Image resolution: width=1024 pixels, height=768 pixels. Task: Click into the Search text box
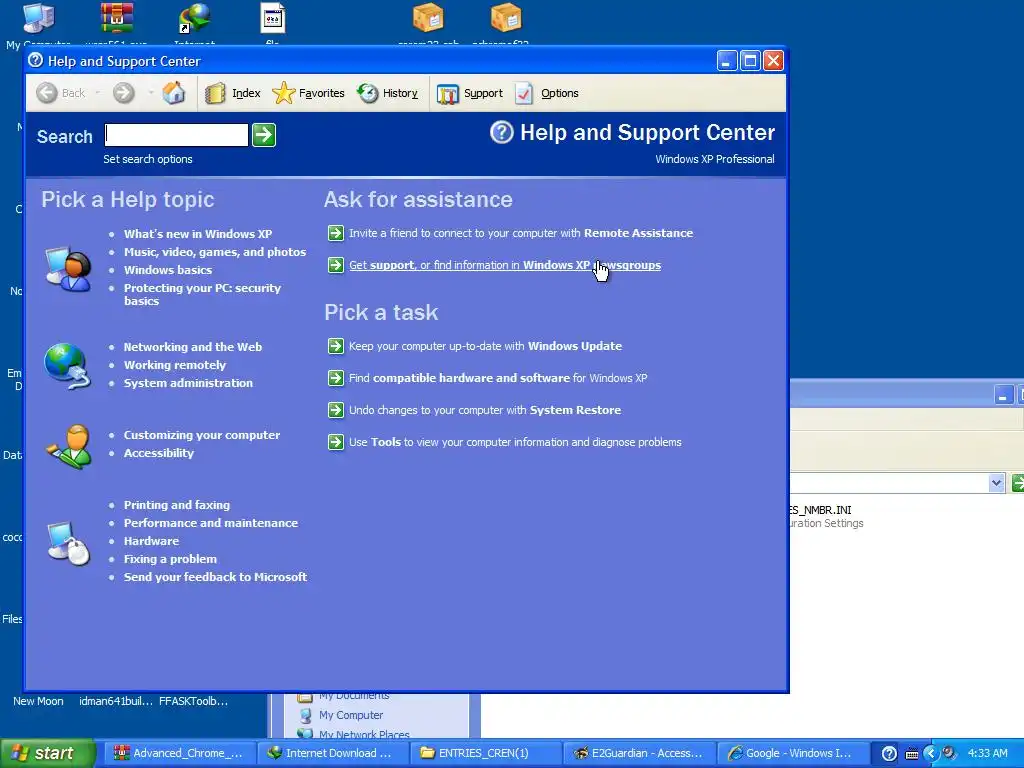coord(176,135)
